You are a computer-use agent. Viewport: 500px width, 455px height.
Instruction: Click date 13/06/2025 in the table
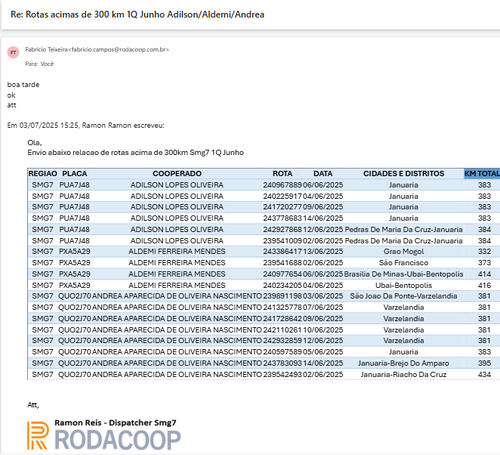click(x=323, y=252)
